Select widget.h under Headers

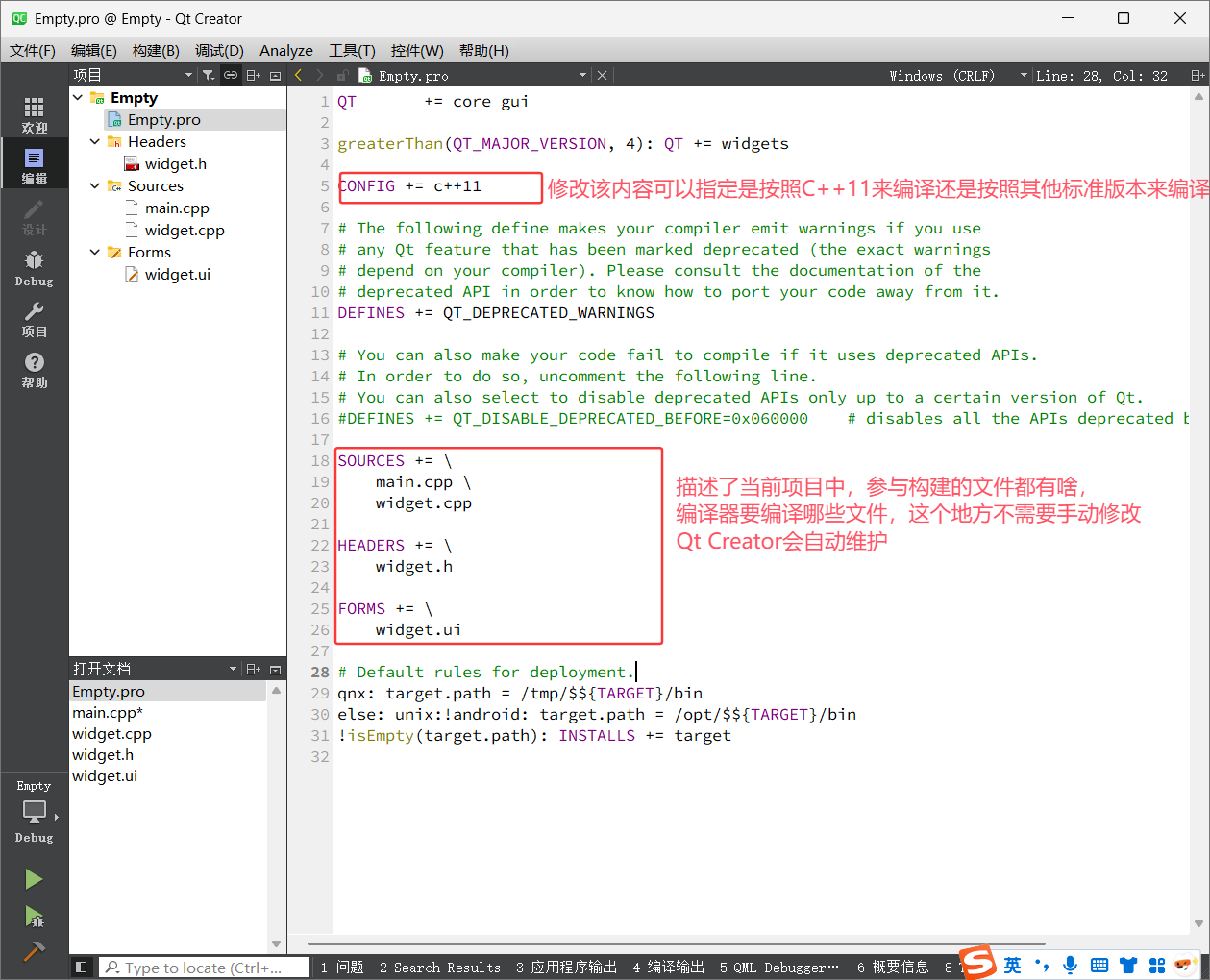point(176,163)
